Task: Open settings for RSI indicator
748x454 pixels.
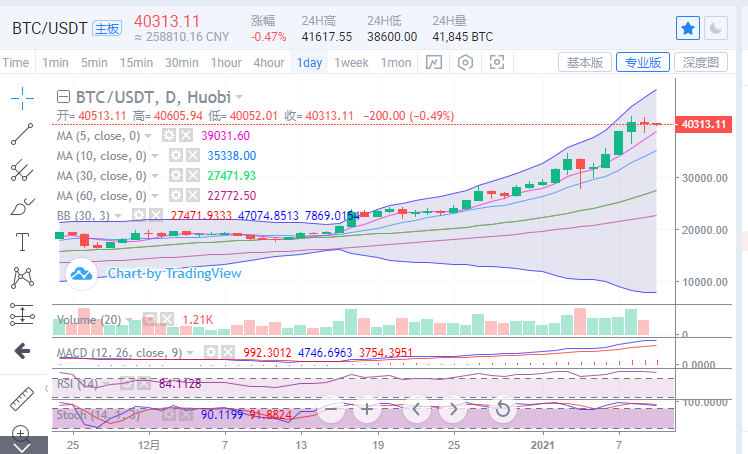Action: click(x=126, y=383)
